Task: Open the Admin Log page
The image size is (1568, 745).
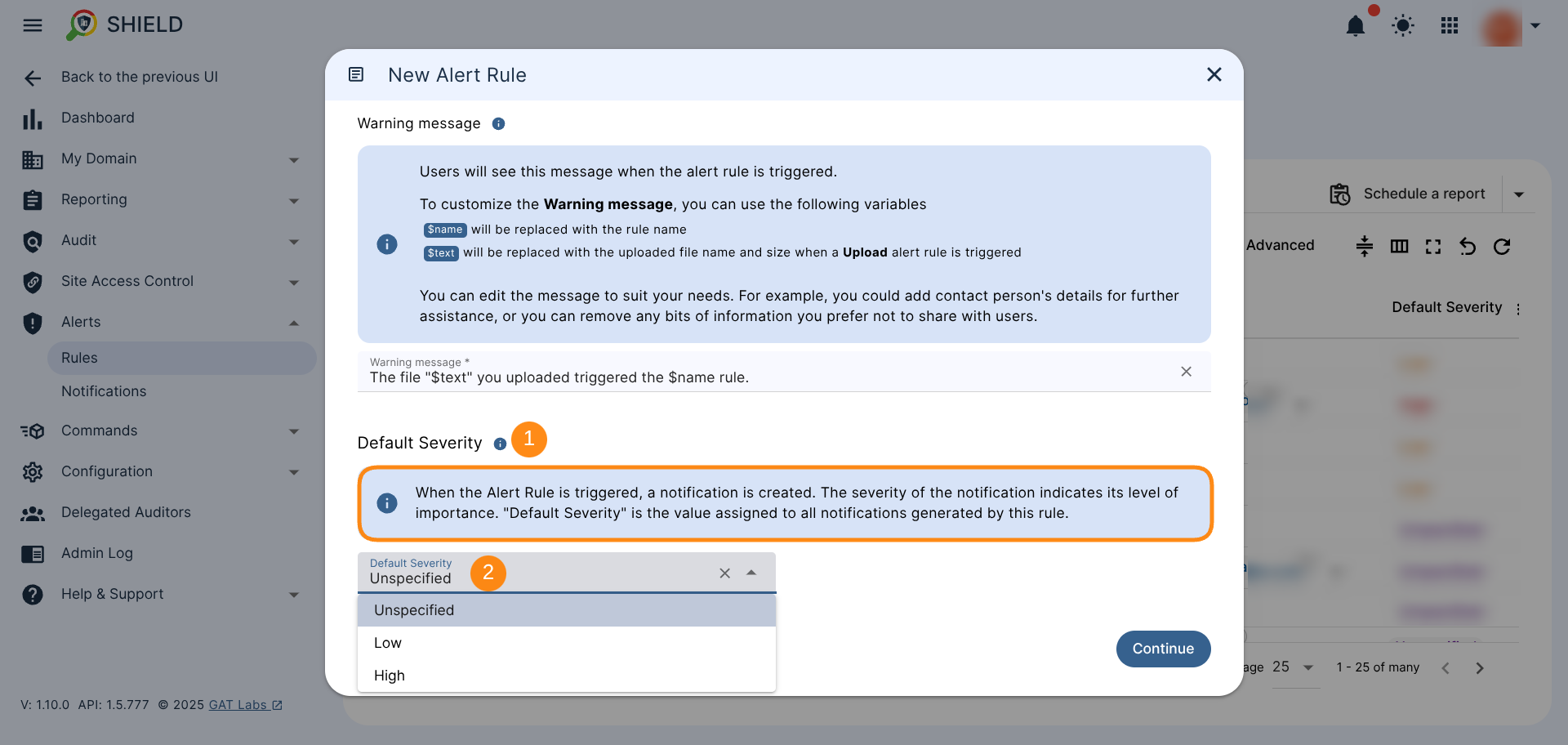Action: [97, 553]
